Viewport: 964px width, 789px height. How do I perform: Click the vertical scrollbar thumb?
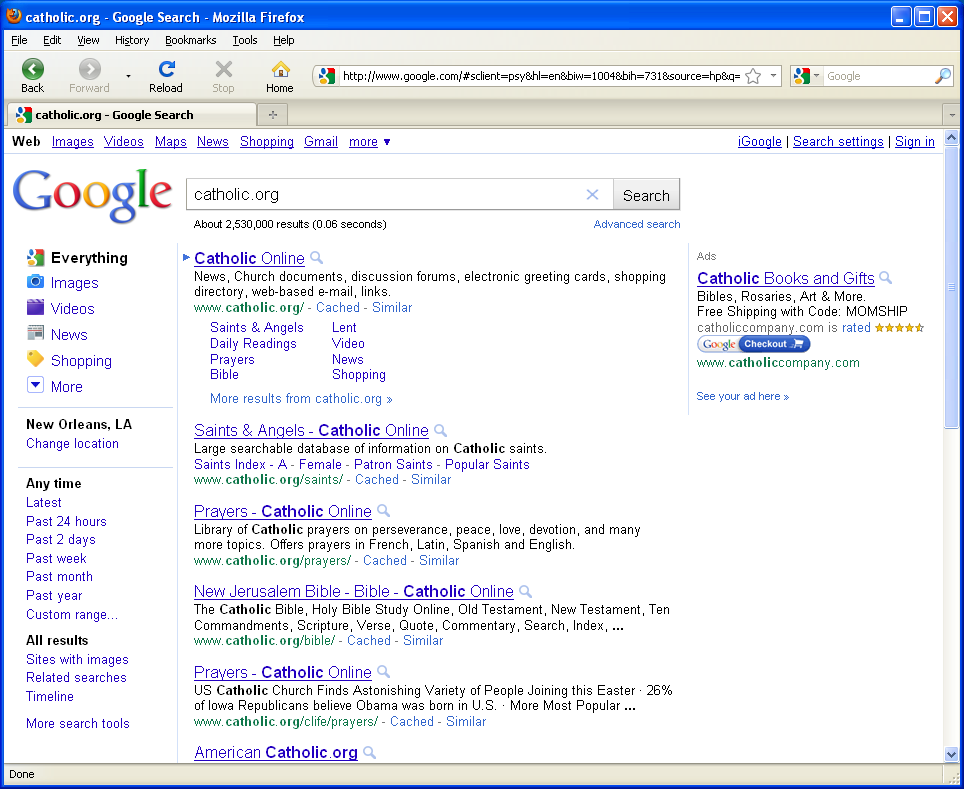(x=951, y=287)
